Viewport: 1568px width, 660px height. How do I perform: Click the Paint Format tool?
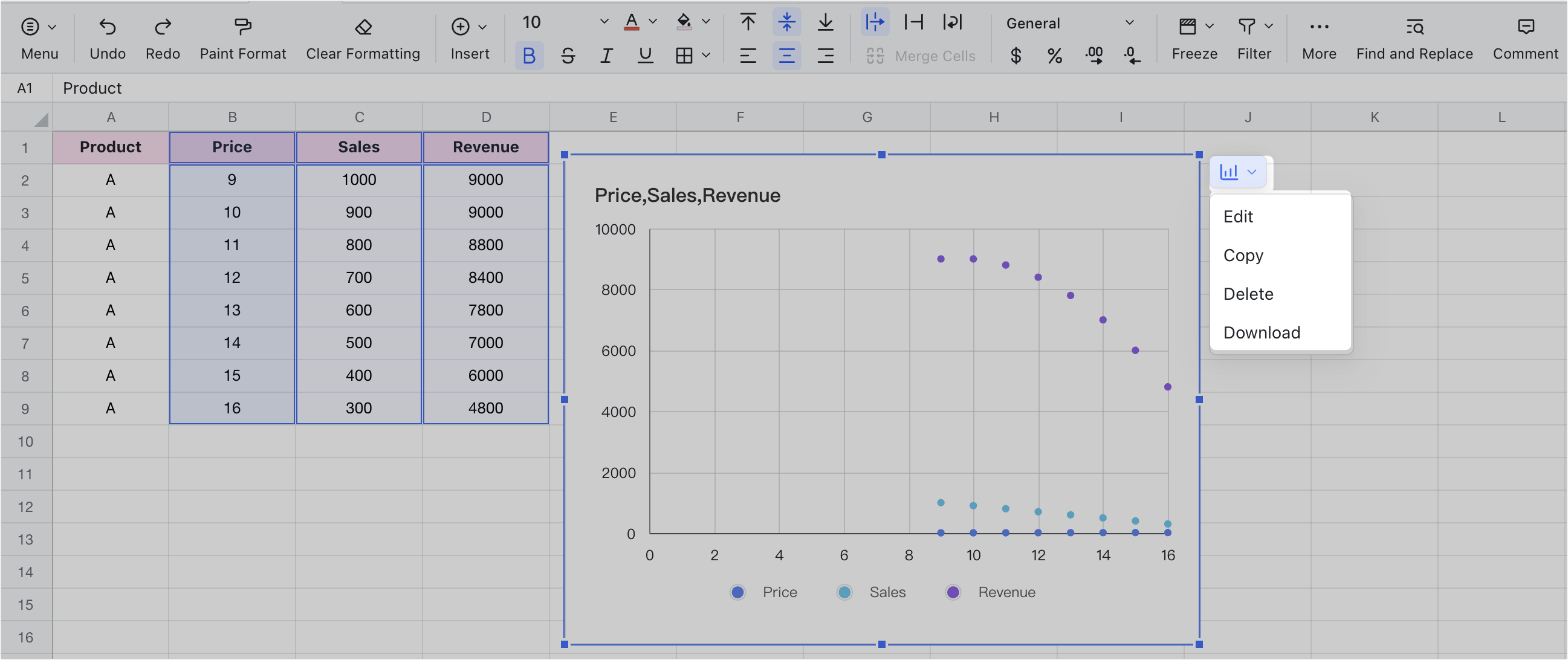click(242, 36)
